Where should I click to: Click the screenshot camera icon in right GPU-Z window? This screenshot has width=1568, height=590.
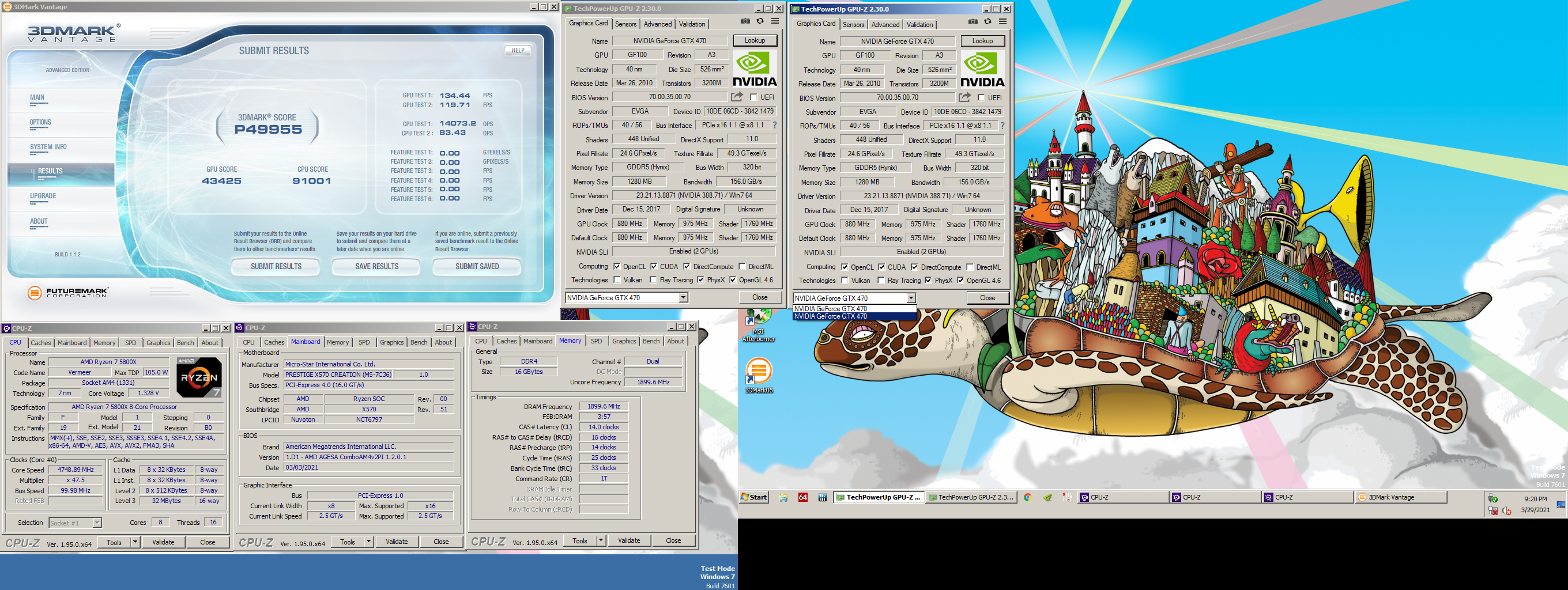pos(973,22)
